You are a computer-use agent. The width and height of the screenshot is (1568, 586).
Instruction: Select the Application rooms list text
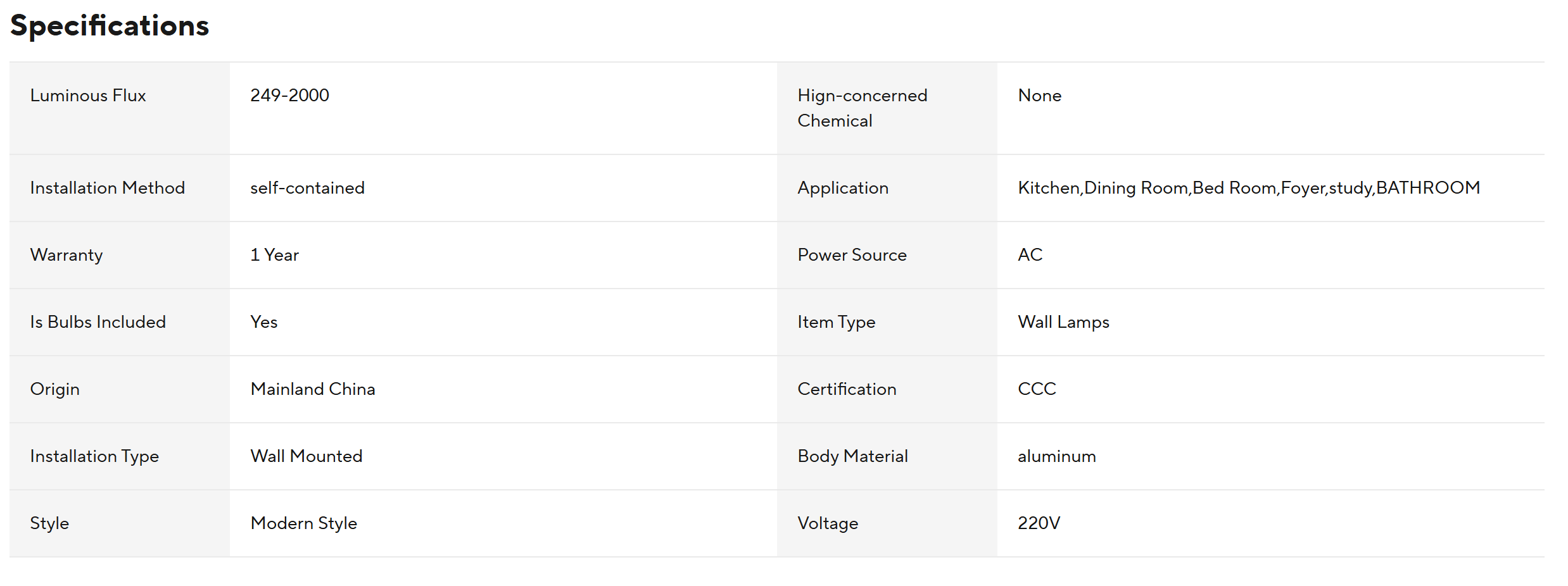[x=1249, y=188]
